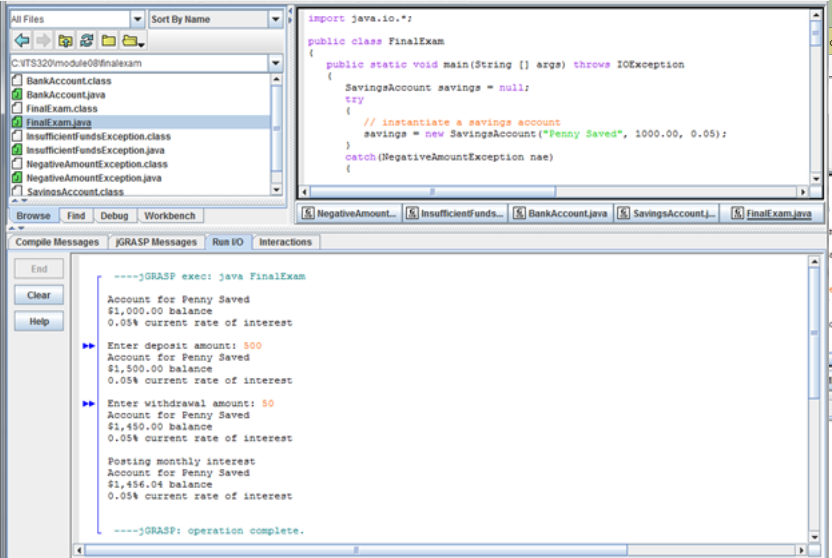Click the Help button in Run I/O
This screenshot has height=558, width=832.
(x=39, y=322)
